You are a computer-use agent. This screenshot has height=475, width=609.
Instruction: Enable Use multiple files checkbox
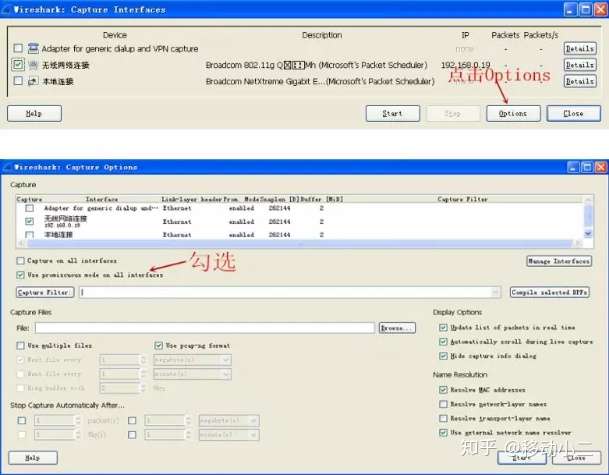pyautogui.click(x=21, y=345)
